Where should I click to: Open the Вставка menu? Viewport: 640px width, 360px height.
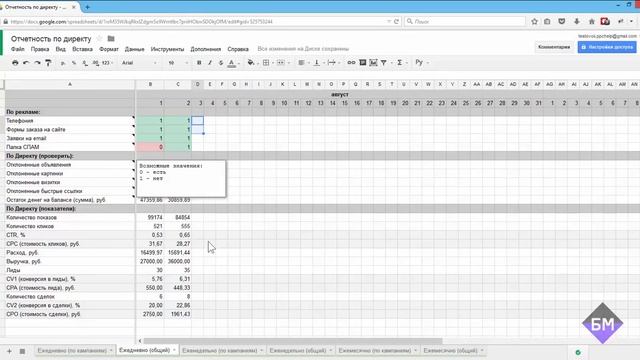point(82,49)
